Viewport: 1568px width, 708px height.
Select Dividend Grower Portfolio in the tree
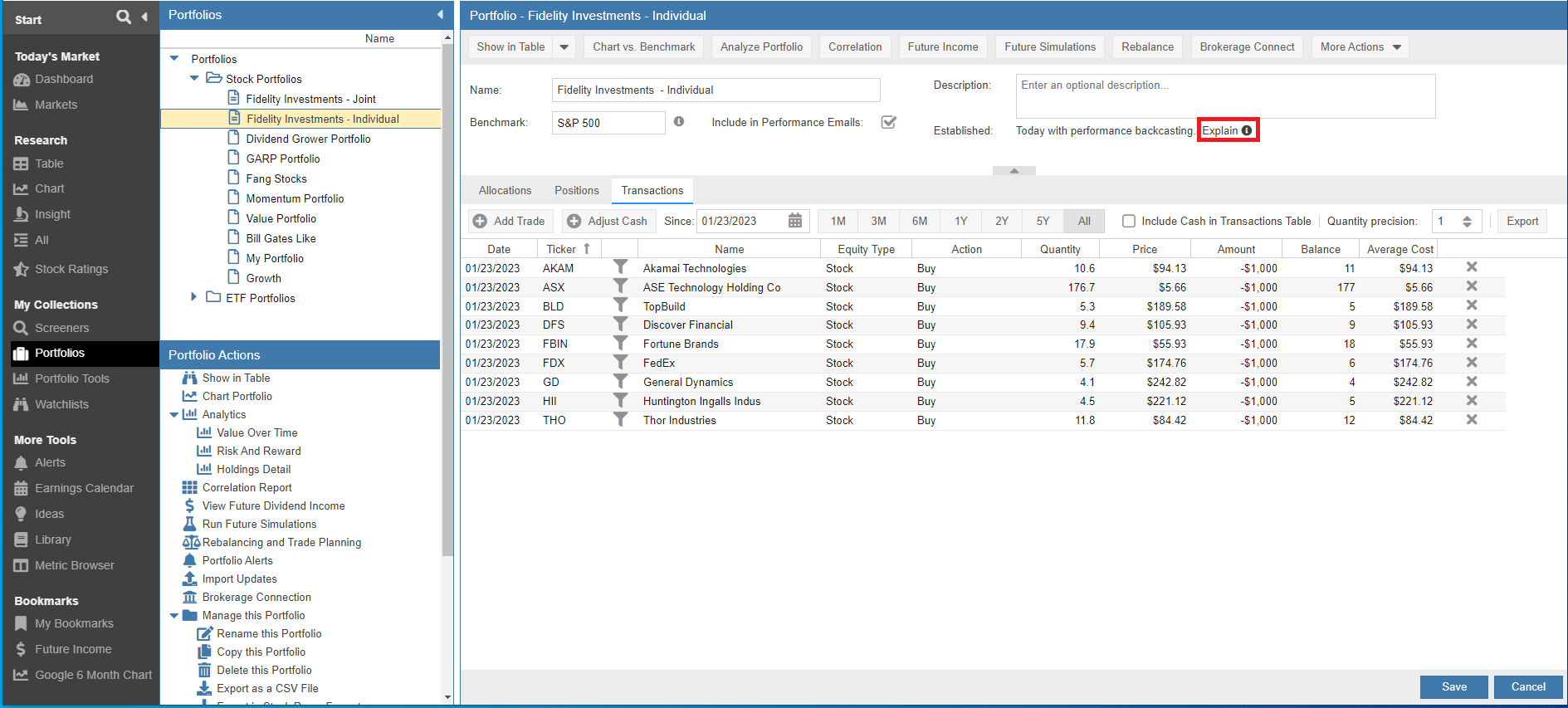click(x=308, y=139)
